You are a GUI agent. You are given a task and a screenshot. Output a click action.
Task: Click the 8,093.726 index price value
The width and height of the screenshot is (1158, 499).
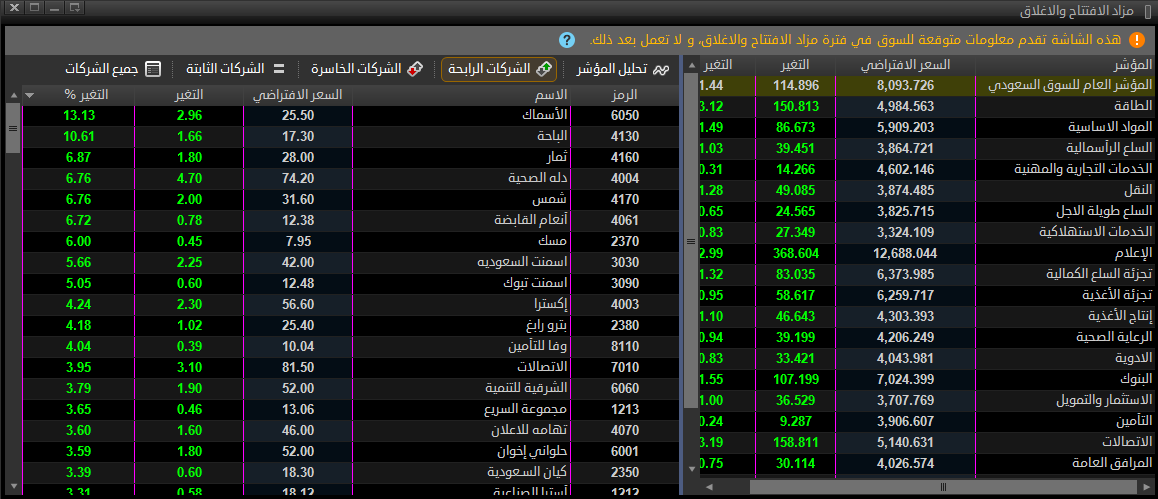point(906,85)
